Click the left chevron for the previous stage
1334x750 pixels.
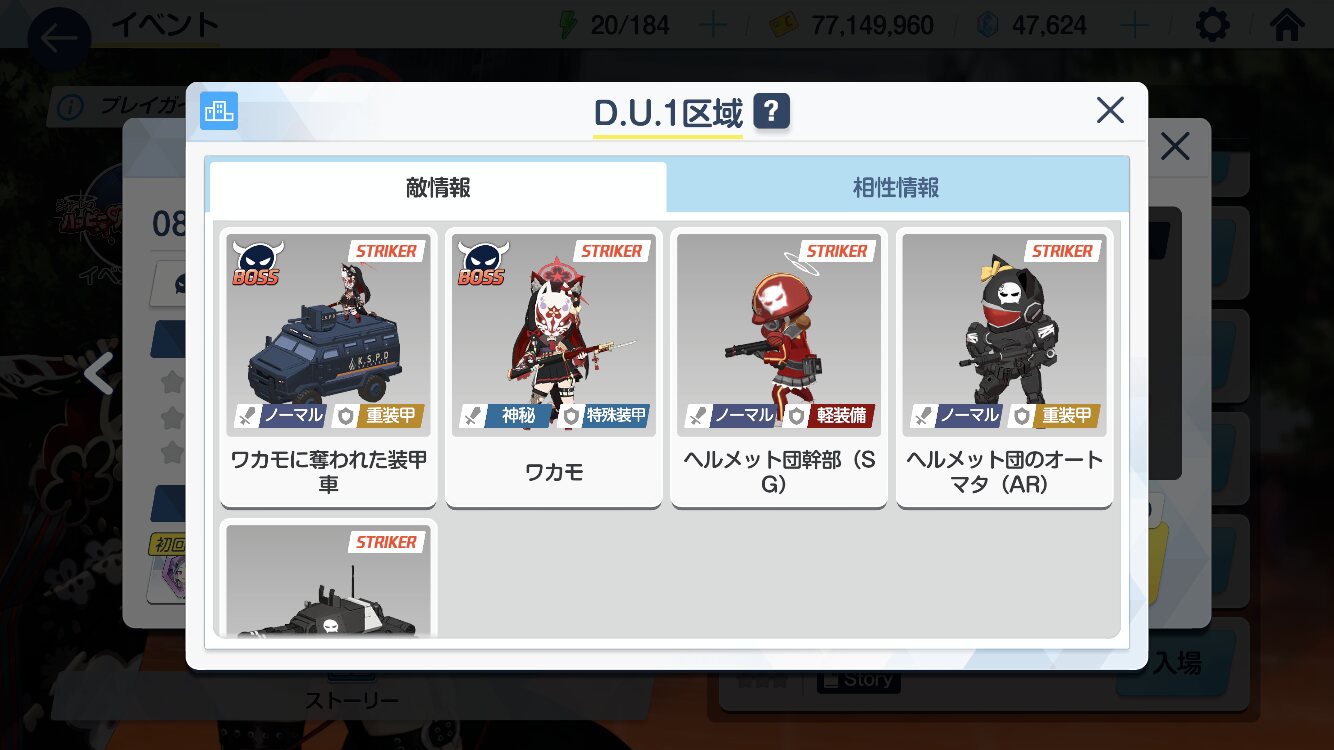(98, 374)
